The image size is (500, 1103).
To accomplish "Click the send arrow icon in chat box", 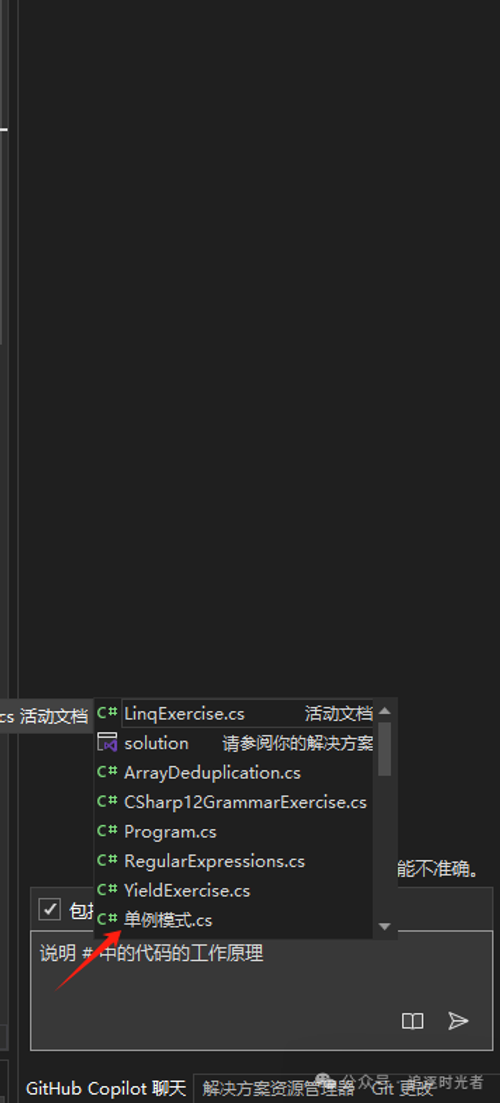I will 458,1021.
